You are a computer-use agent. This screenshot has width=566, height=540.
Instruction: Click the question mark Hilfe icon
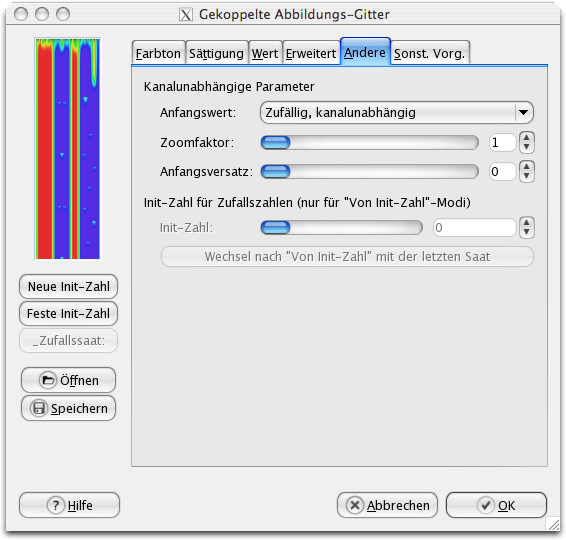(56, 505)
